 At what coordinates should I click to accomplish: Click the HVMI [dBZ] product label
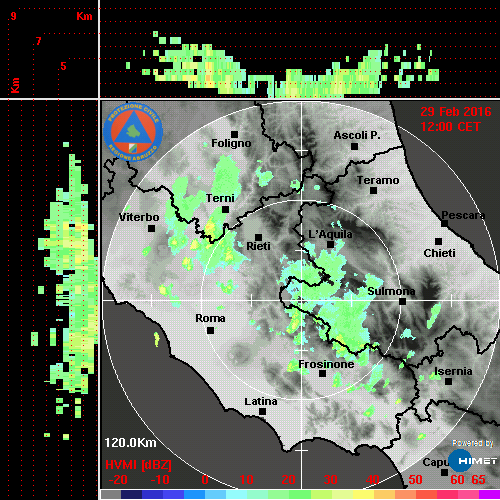click(138, 465)
